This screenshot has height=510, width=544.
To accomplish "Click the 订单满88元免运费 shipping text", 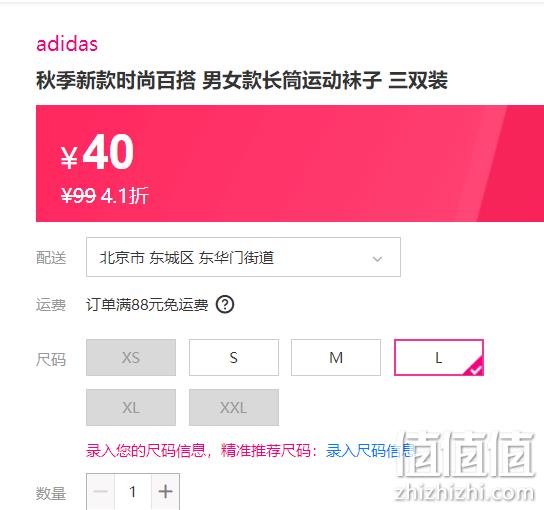I will point(147,305).
